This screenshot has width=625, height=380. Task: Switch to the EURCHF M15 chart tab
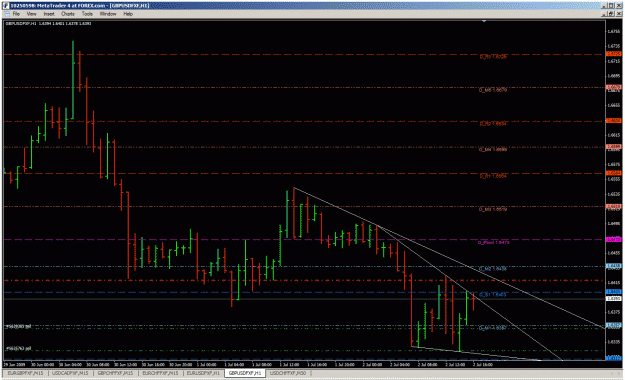pyautogui.click(x=160, y=373)
